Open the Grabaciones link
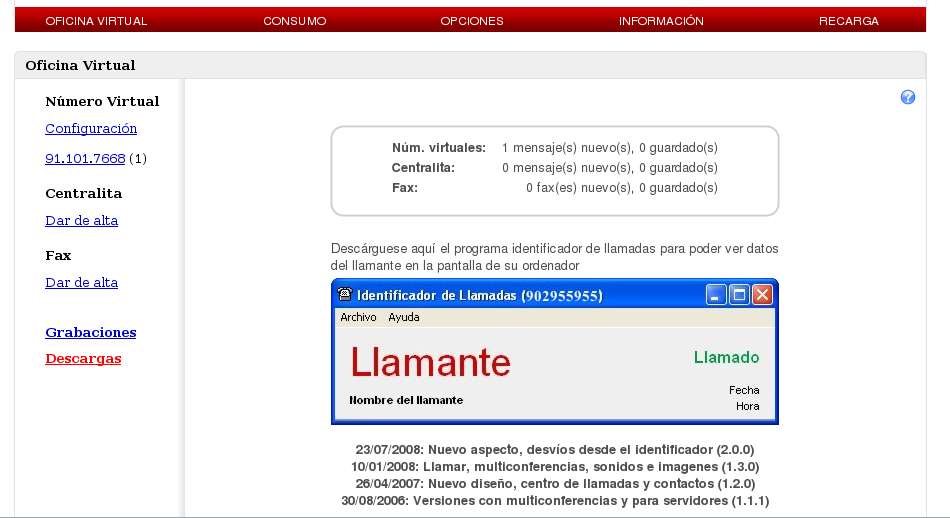 pyautogui.click(x=91, y=333)
